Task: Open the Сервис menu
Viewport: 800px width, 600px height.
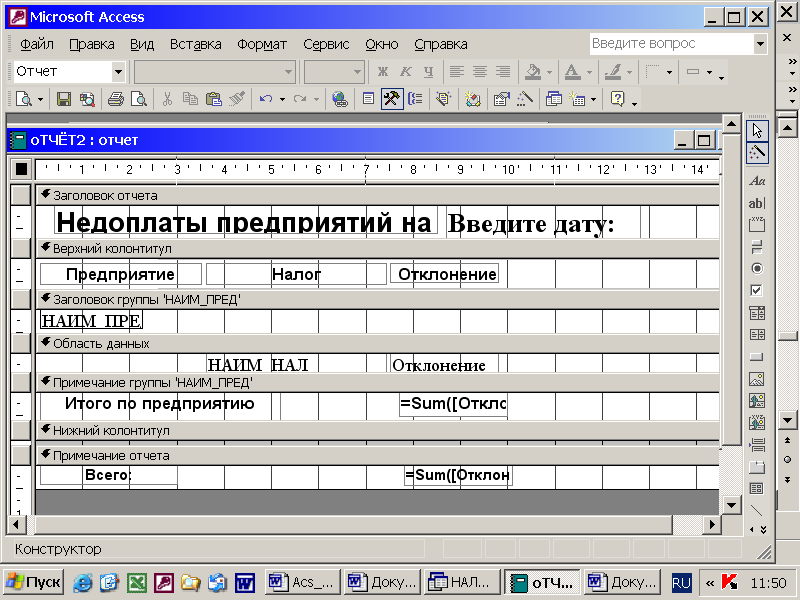Action: (x=326, y=44)
